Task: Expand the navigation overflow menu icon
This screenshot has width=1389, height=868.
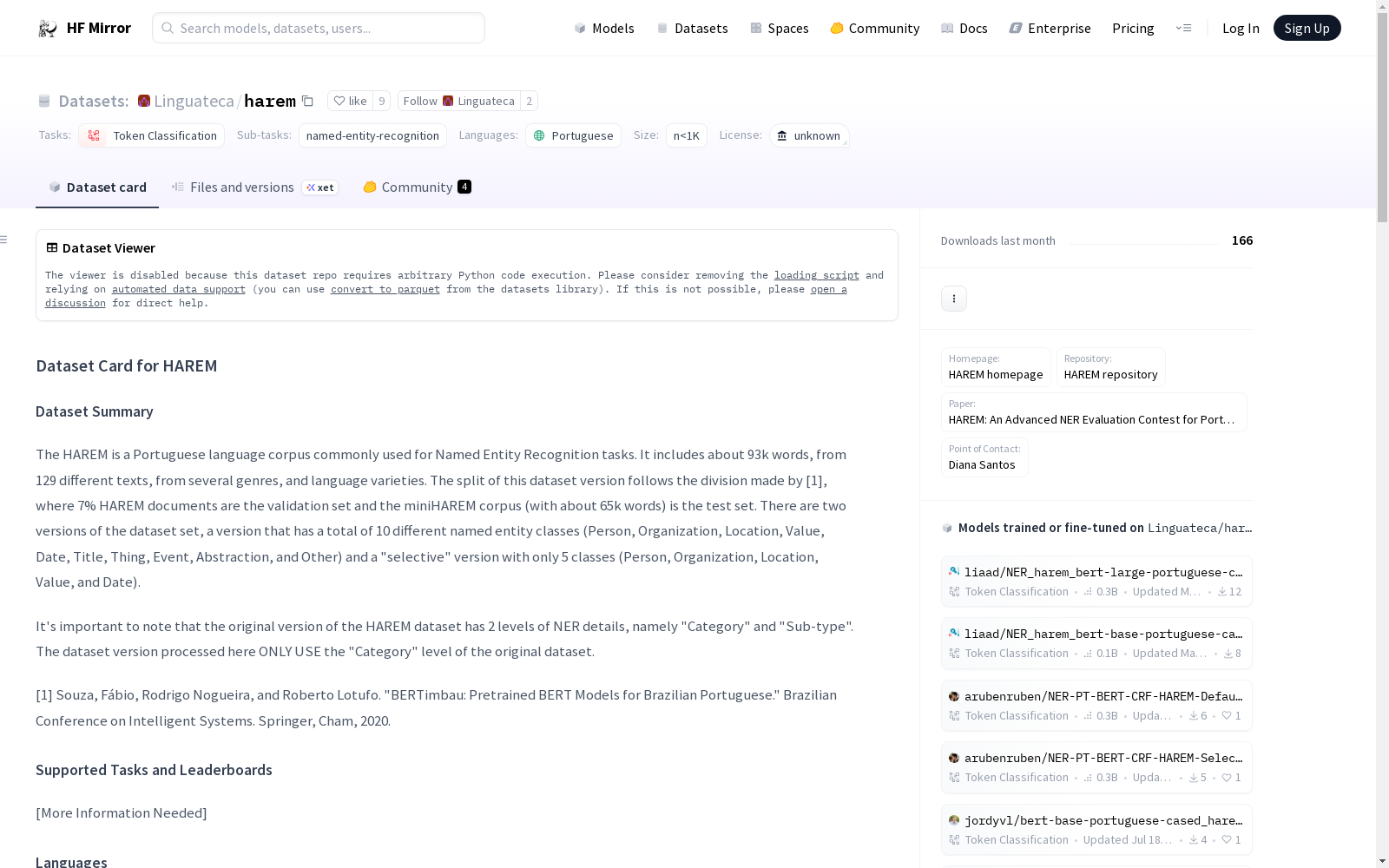Action: (1183, 28)
